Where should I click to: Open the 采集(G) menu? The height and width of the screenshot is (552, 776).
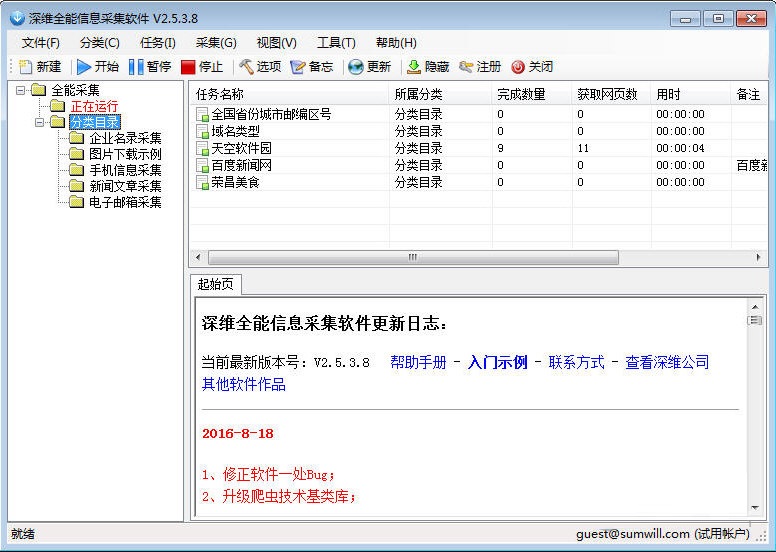pyautogui.click(x=216, y=43)
